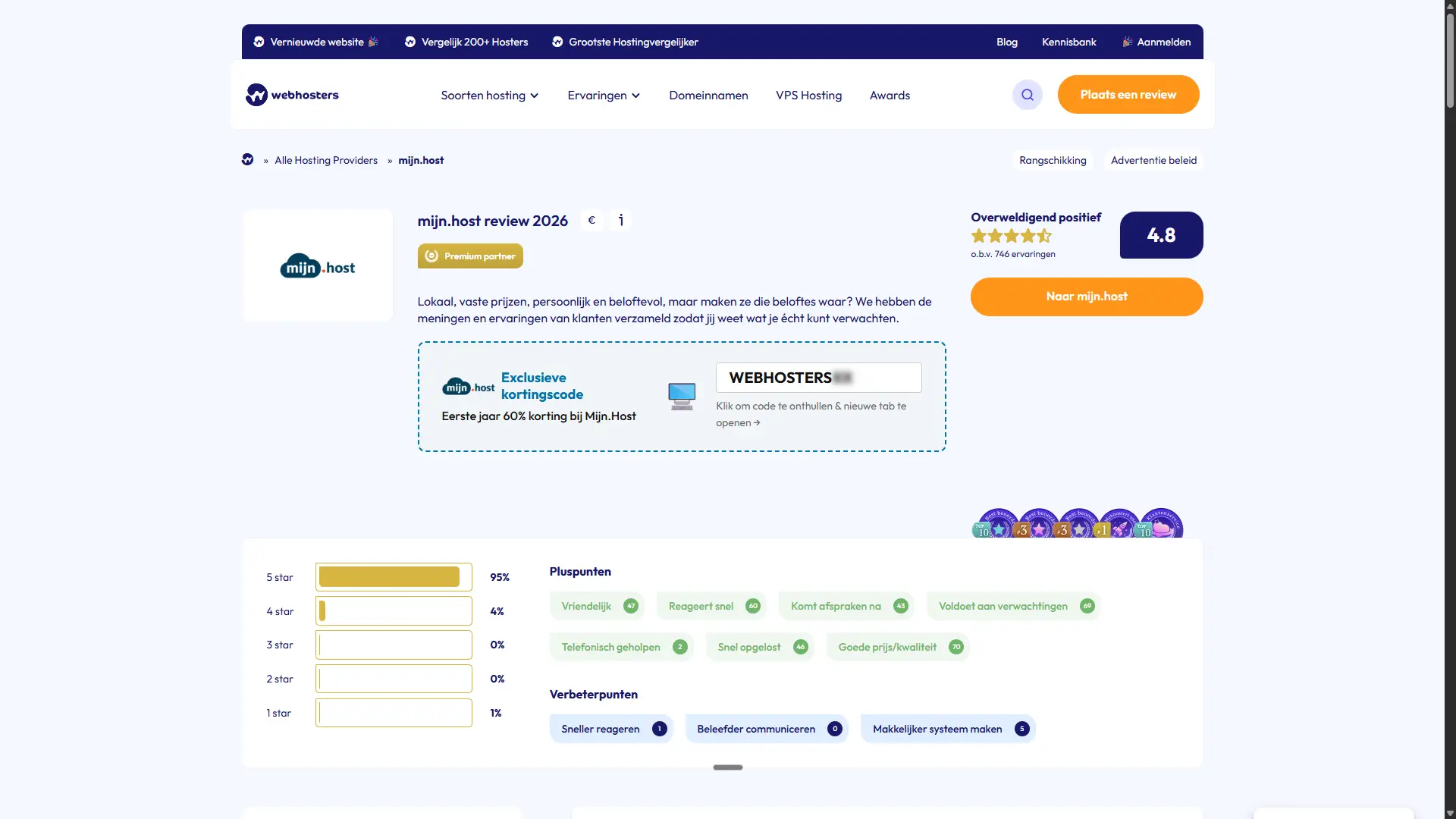Click the euro pricing icon beside the title
Viewport: 1456px width, 819px height.
pyautogui.click(x=592, y=220)
